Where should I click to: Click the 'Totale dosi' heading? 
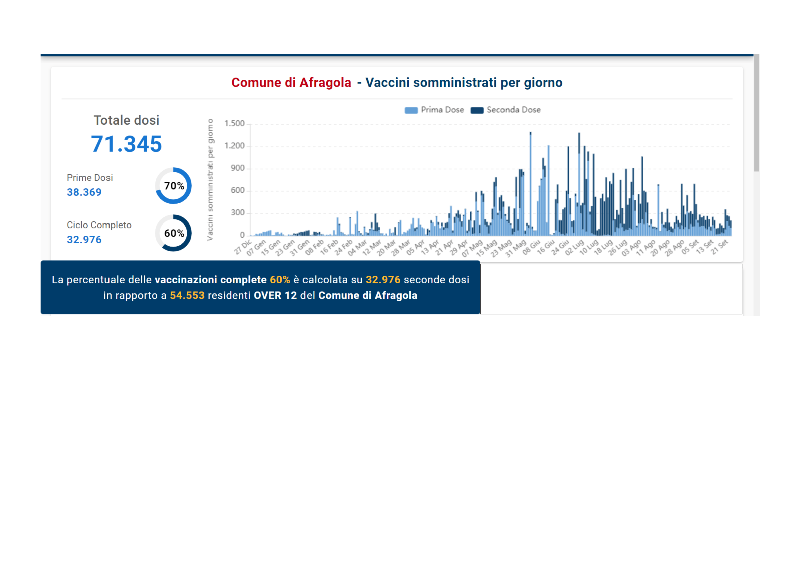click(x=127, y=120)
